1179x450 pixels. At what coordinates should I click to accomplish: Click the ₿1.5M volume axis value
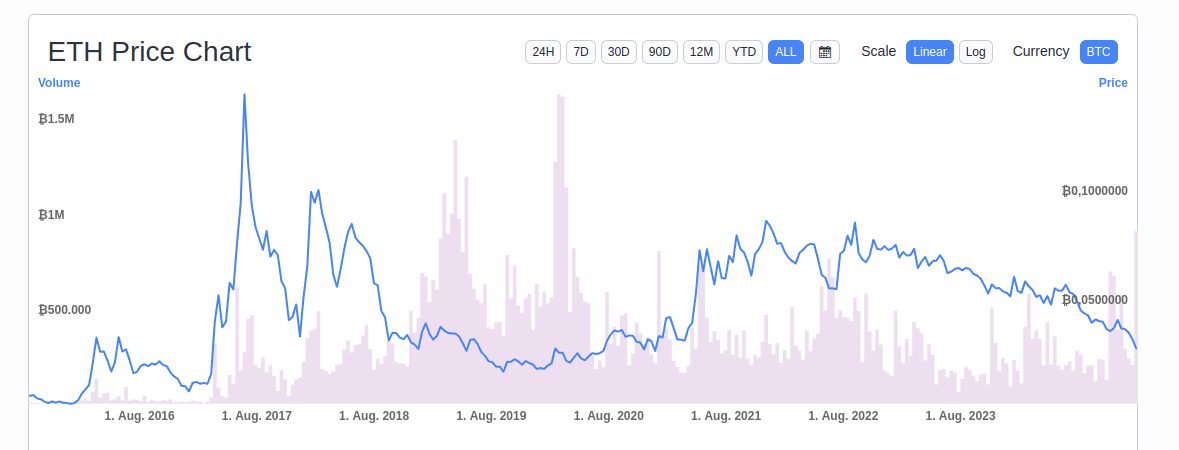(x=56, y=119)
